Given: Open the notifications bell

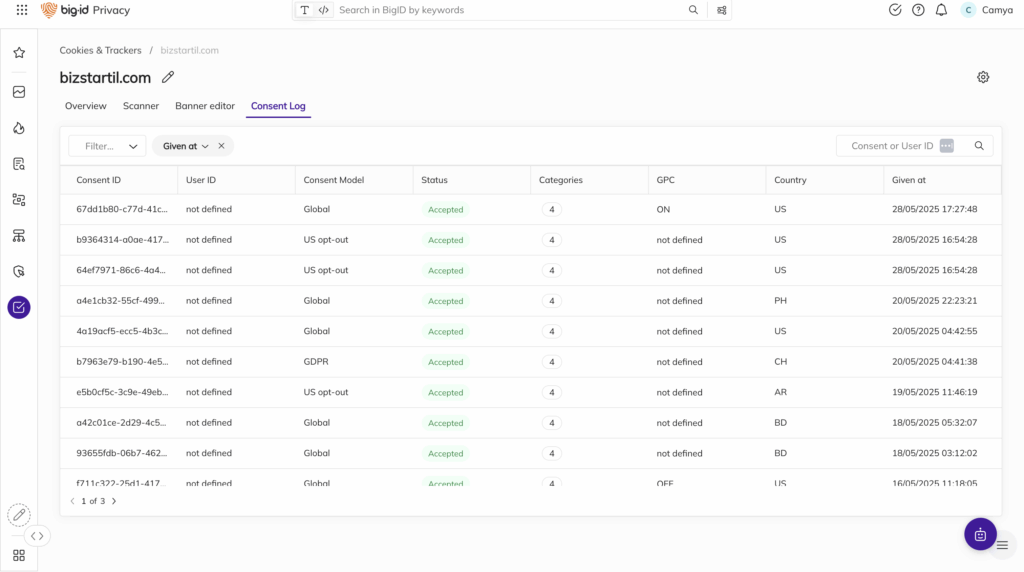Looking at the screenshot, I should tap(941, 10).
